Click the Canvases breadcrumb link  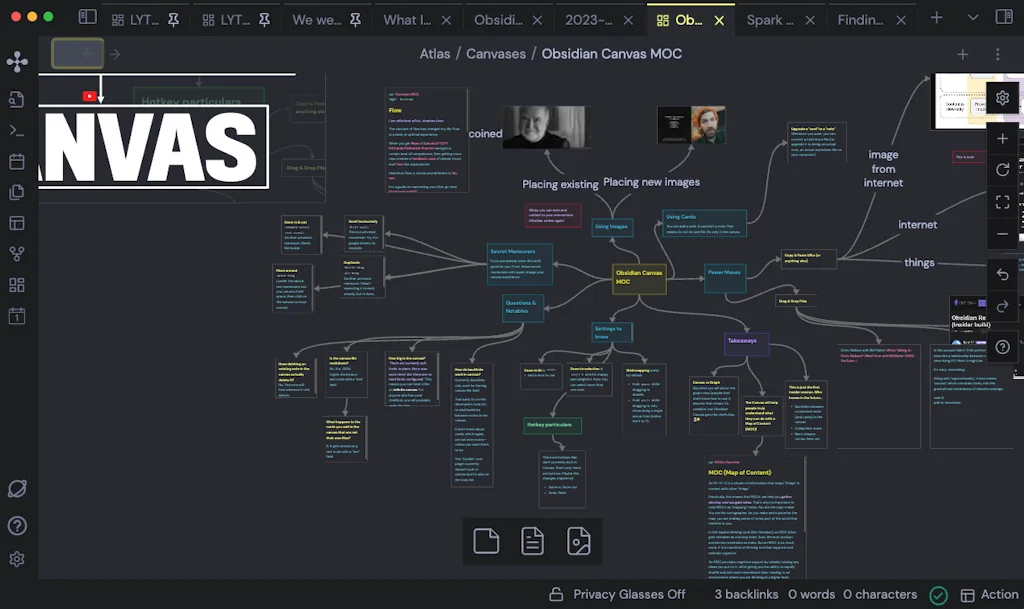(495, 54)
